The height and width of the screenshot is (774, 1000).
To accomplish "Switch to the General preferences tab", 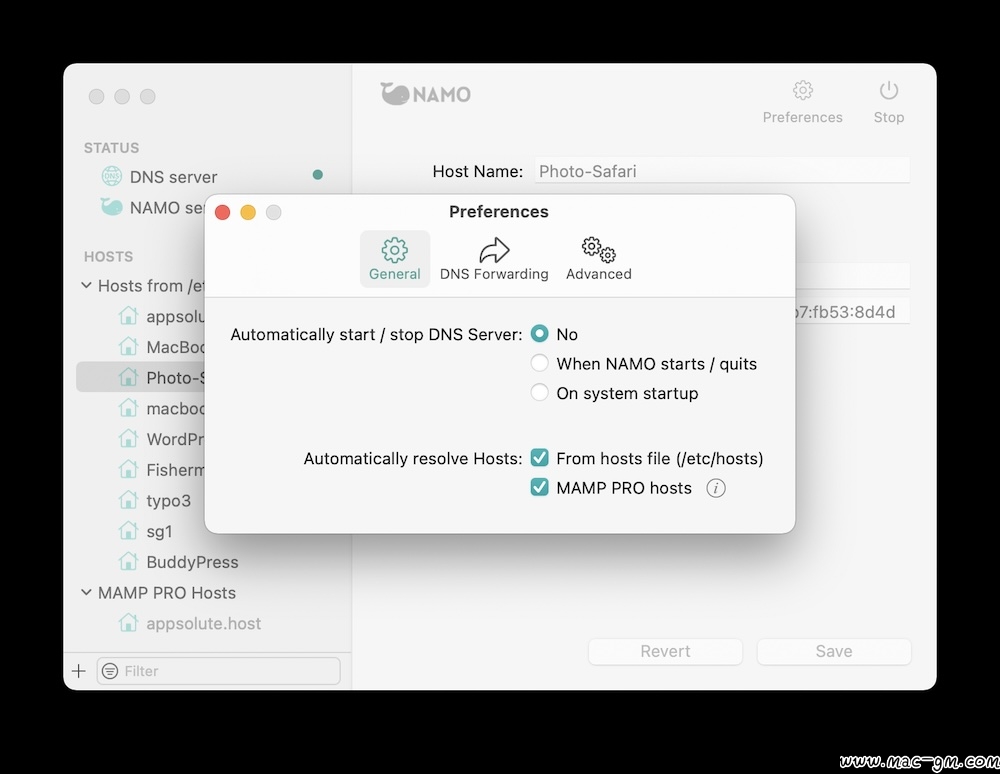I will click(395, 259).
